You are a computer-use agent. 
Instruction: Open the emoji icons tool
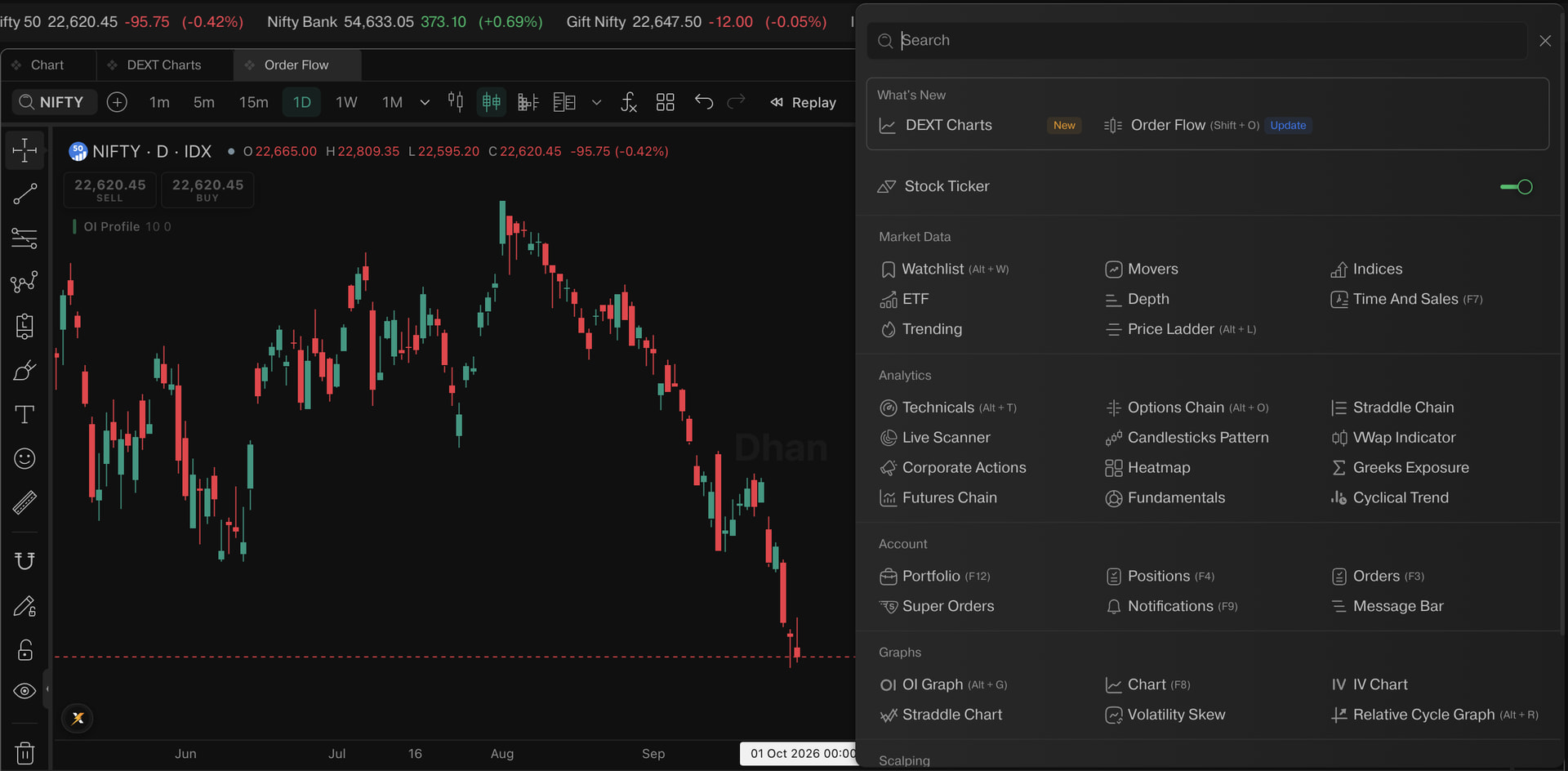24,459
